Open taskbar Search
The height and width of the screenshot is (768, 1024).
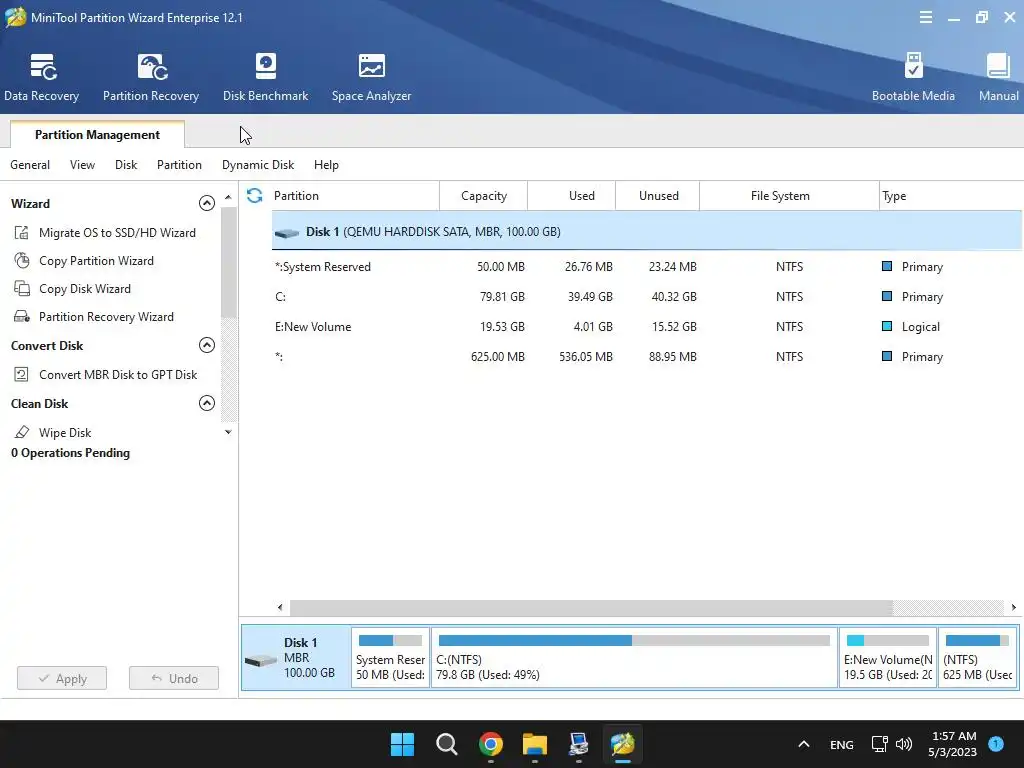point(447,744)
